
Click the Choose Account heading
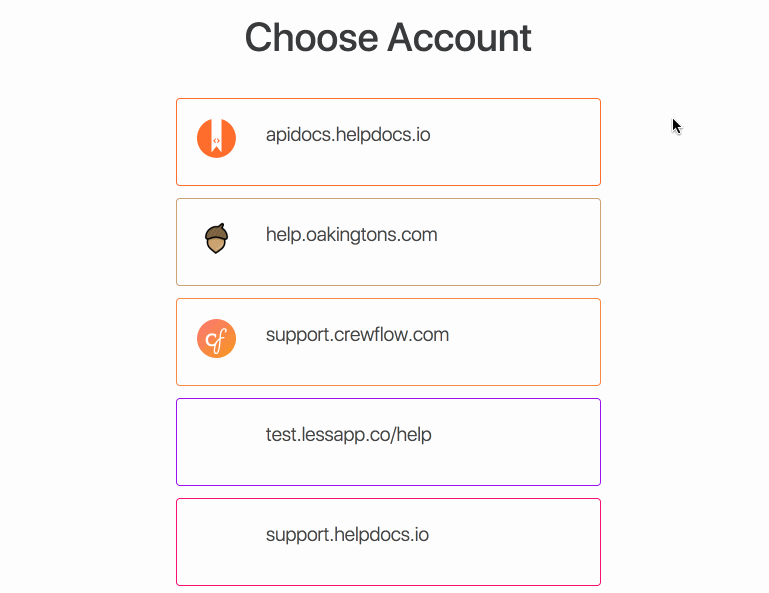point(388,38)
